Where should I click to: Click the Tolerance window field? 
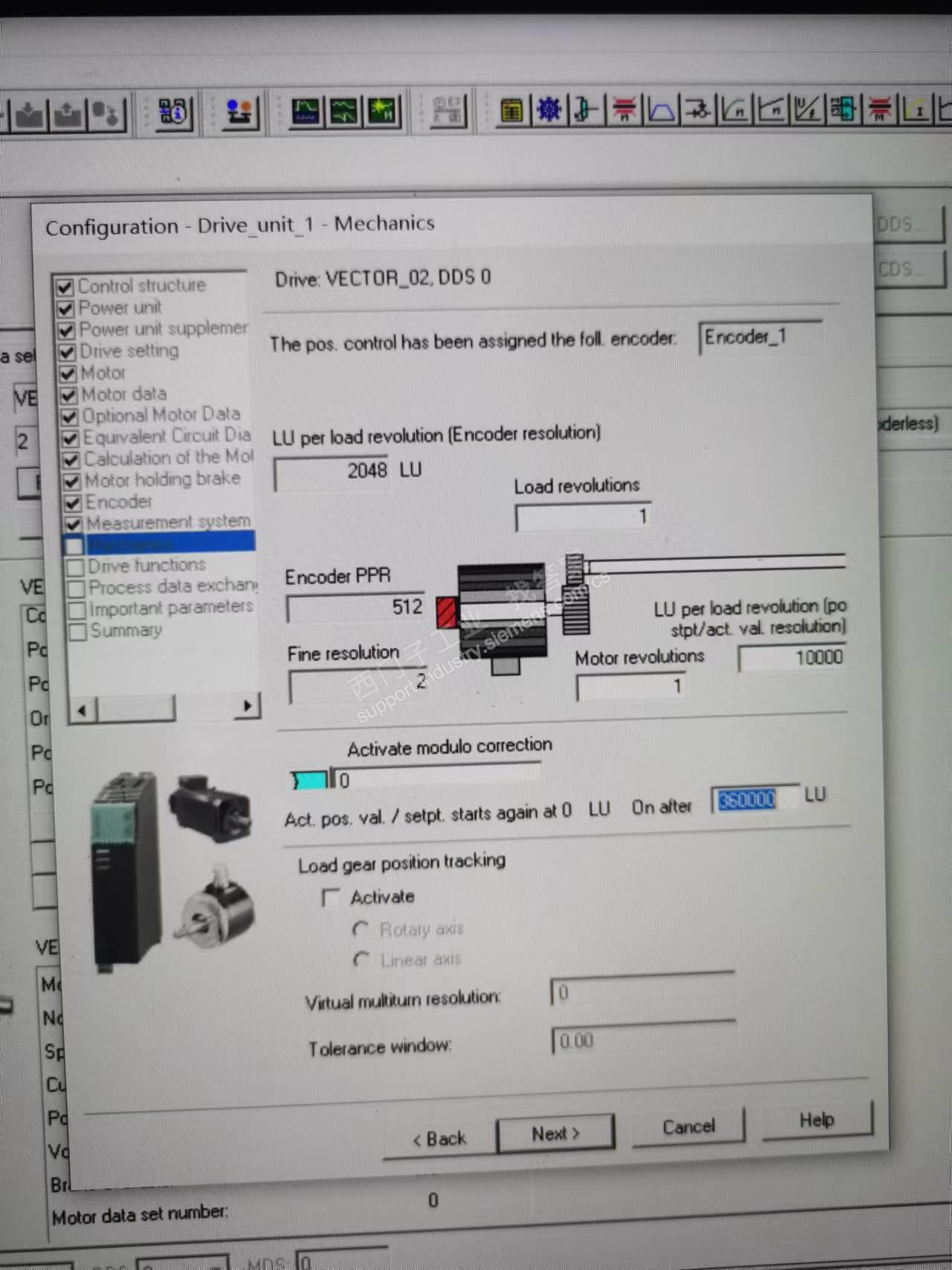[x=645, y=1038]
